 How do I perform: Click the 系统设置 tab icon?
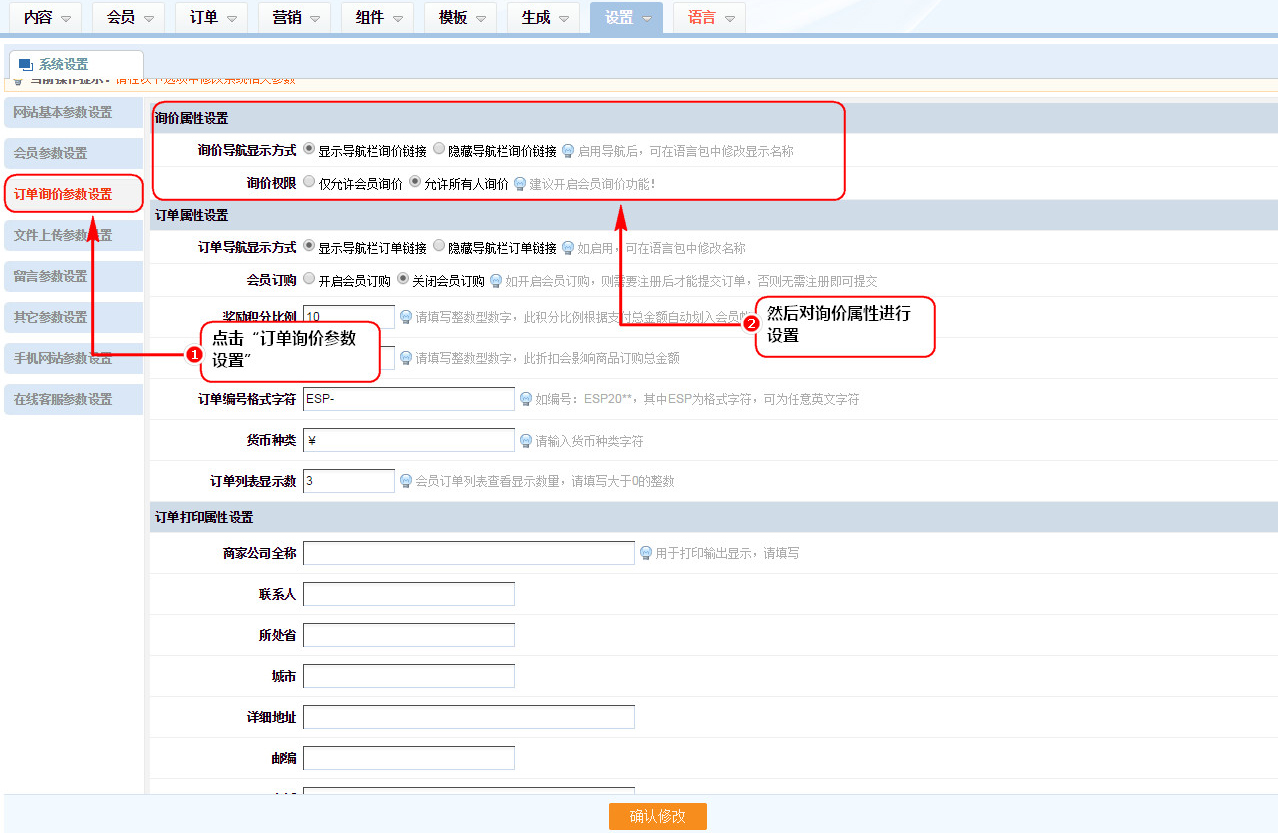point(26,65)
